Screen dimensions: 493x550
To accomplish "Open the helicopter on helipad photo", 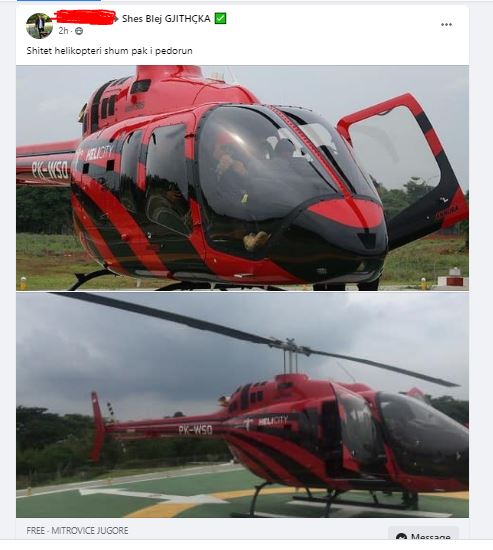I will click(242, 405).
